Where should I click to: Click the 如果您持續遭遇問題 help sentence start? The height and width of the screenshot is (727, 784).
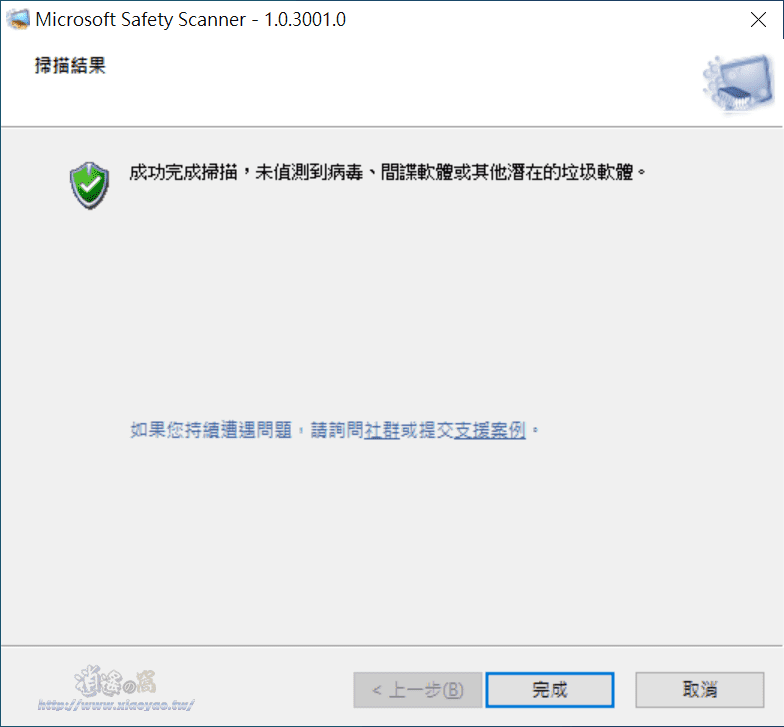(211, 430)
